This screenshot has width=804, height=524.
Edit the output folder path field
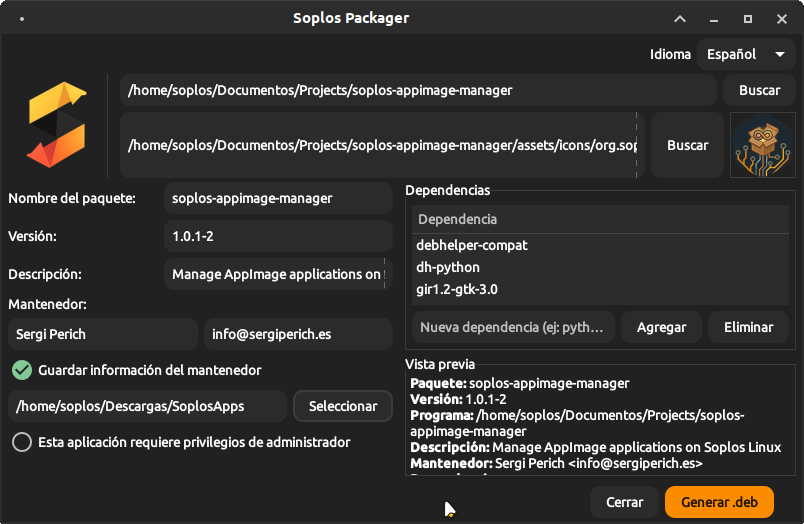147,406
